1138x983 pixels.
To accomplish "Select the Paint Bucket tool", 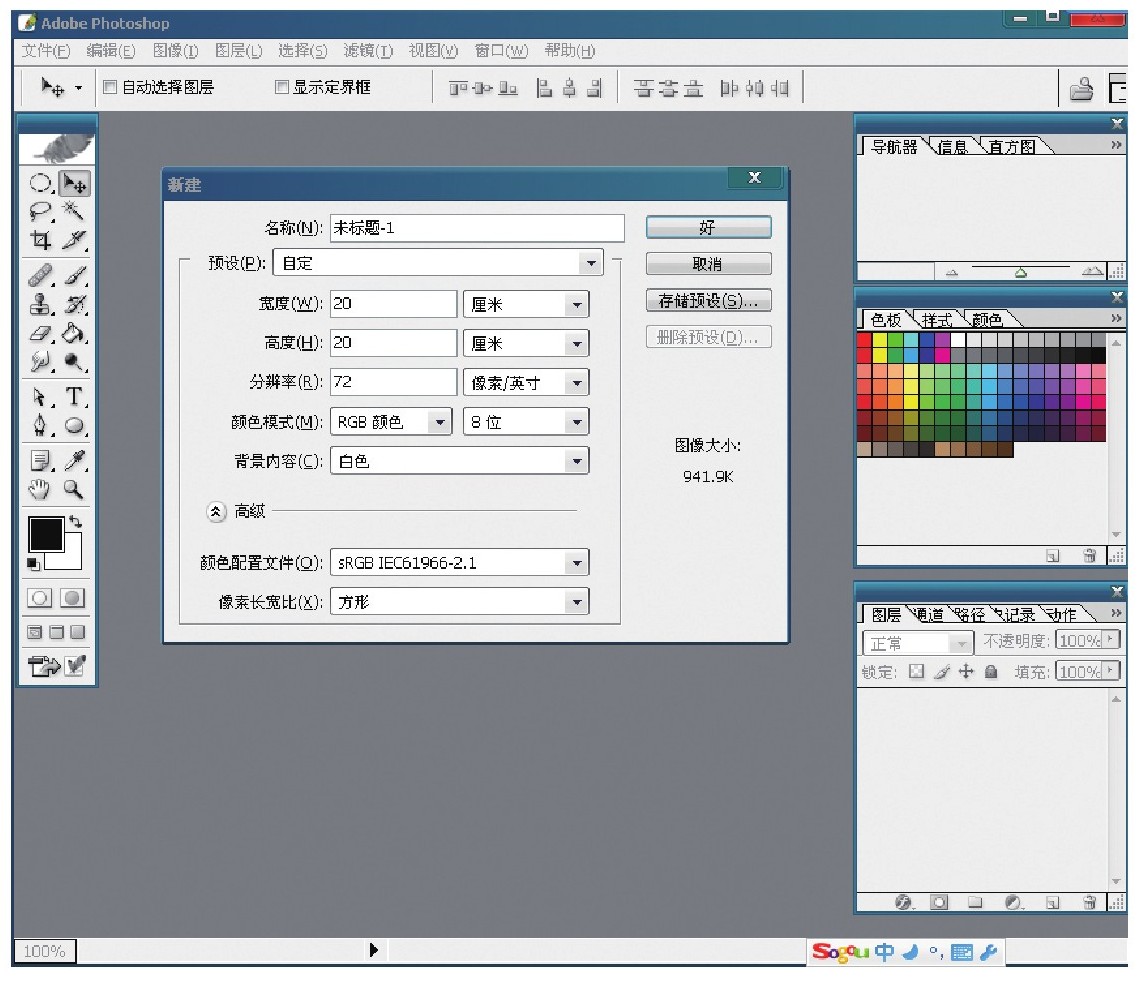I will coord(74,333).
